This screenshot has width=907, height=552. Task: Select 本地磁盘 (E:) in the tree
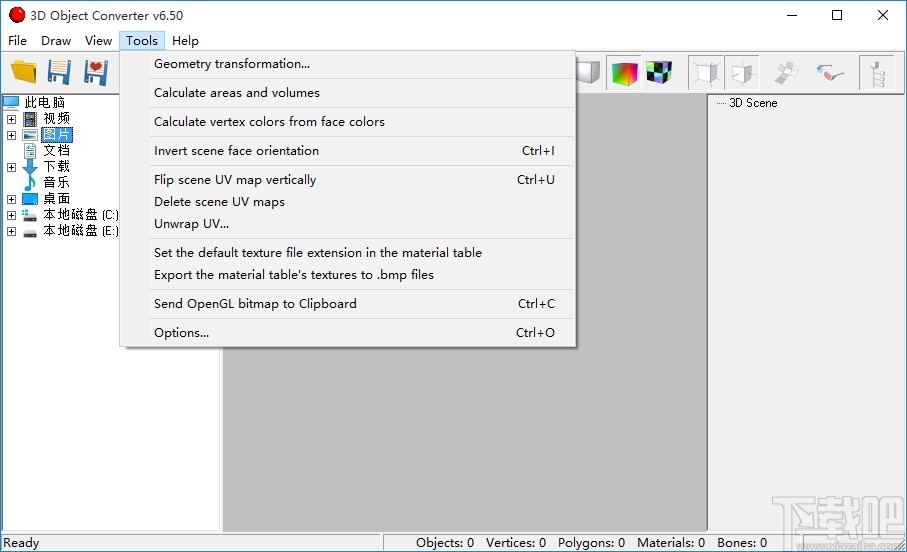pyautogui.click(x=80, y=231)
